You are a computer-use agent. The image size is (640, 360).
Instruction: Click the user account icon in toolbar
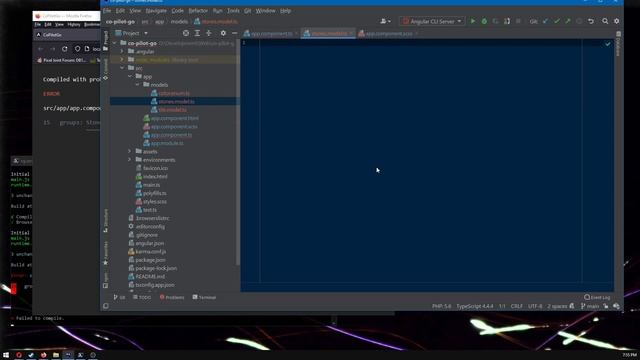click(x=385, y=21)
